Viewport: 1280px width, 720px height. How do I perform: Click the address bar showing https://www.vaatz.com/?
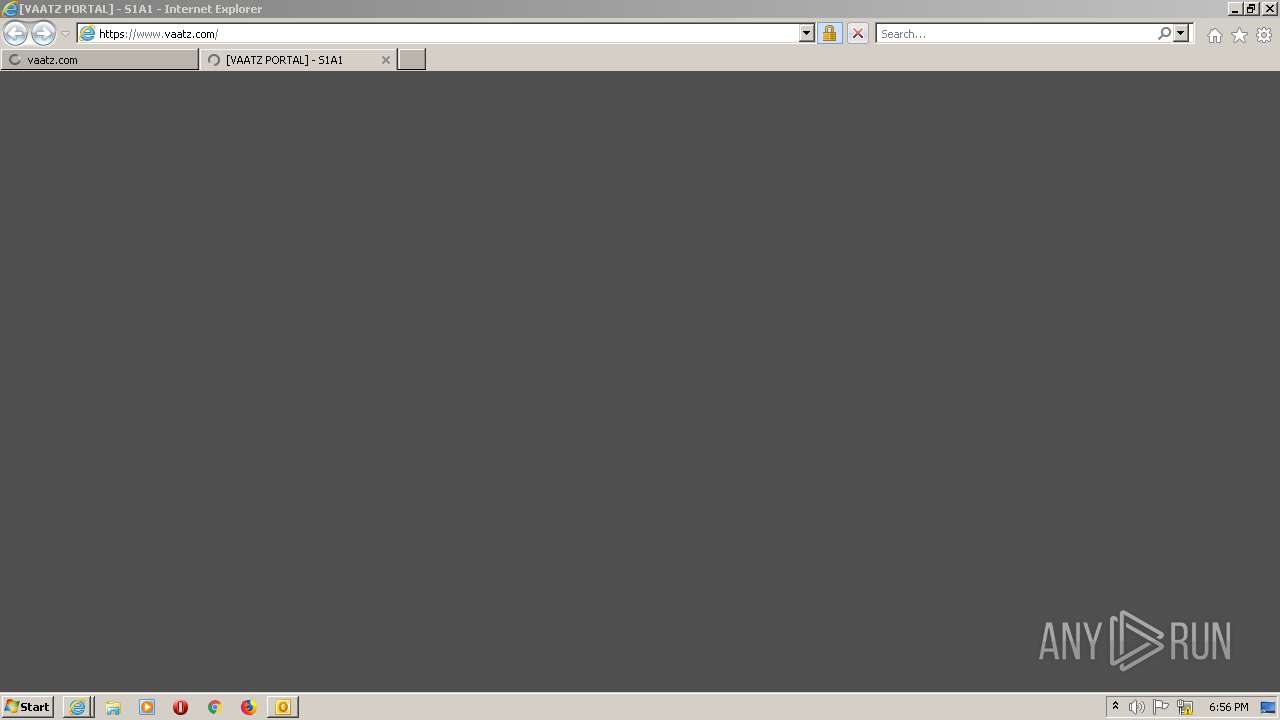coord(438,34)
